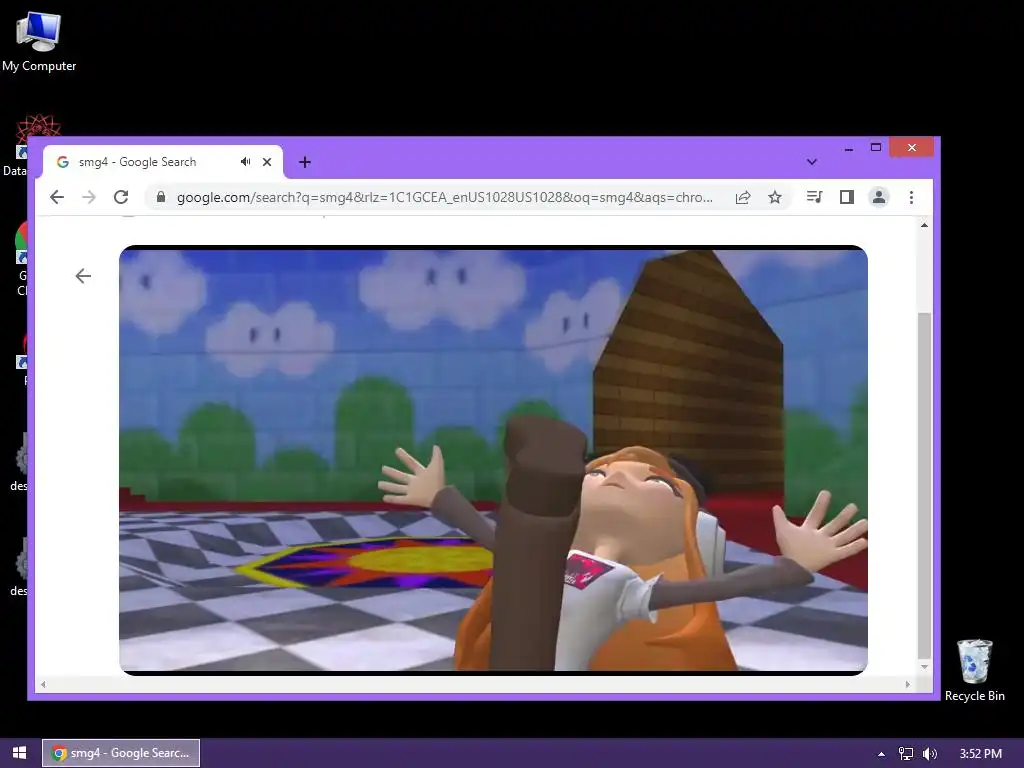Show hidden tray icons arrow
This screenshot has width=1024, height=768.
(881, 754)
